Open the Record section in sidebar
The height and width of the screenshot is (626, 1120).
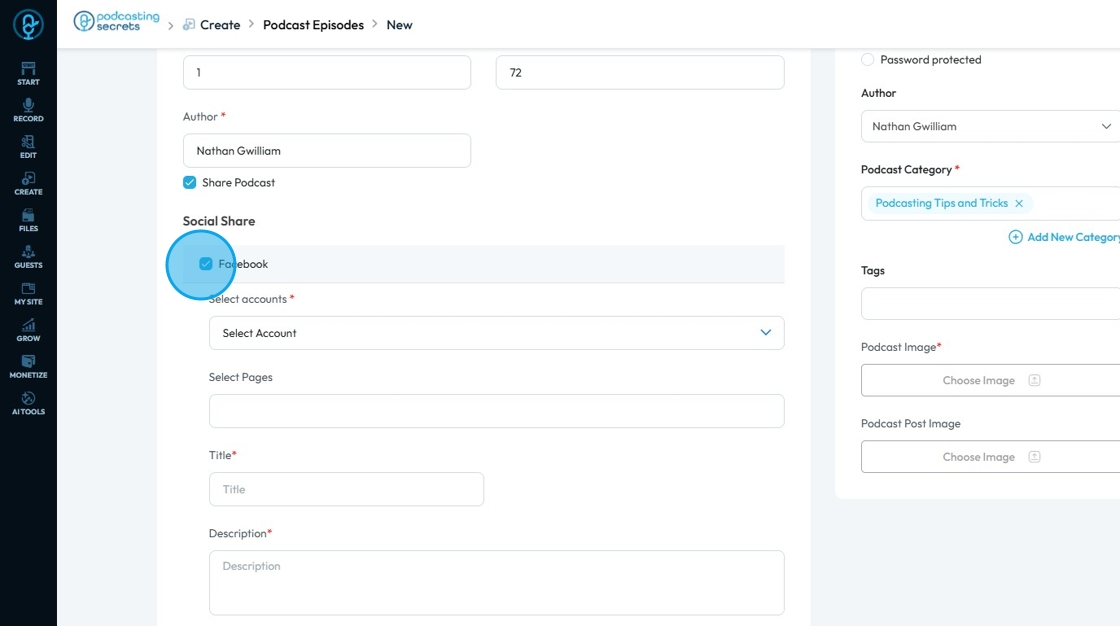click(28, 110)
